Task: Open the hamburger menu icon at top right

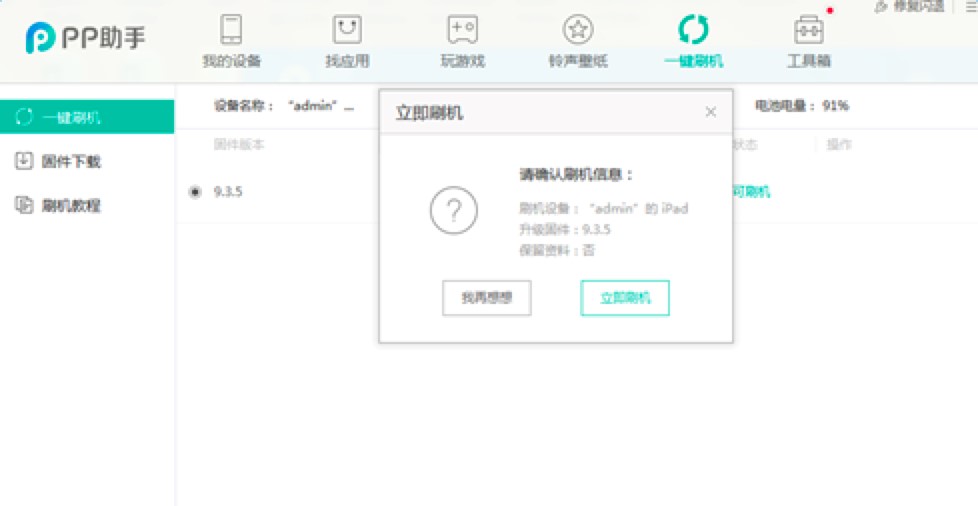Action: 971,6
